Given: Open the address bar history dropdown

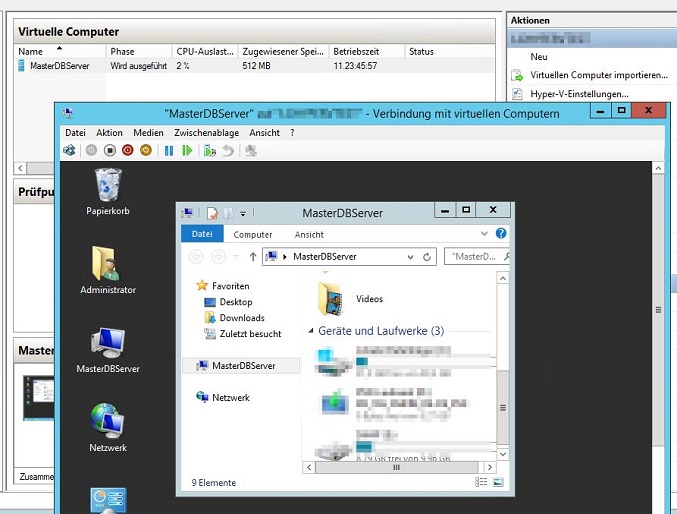Looking at the screenshot, I should [410, 257].
